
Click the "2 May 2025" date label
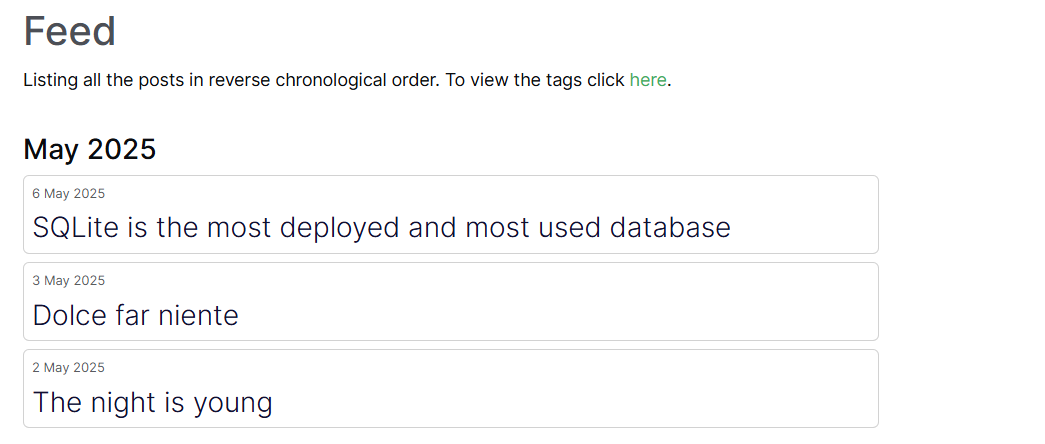tap(68, 368)
